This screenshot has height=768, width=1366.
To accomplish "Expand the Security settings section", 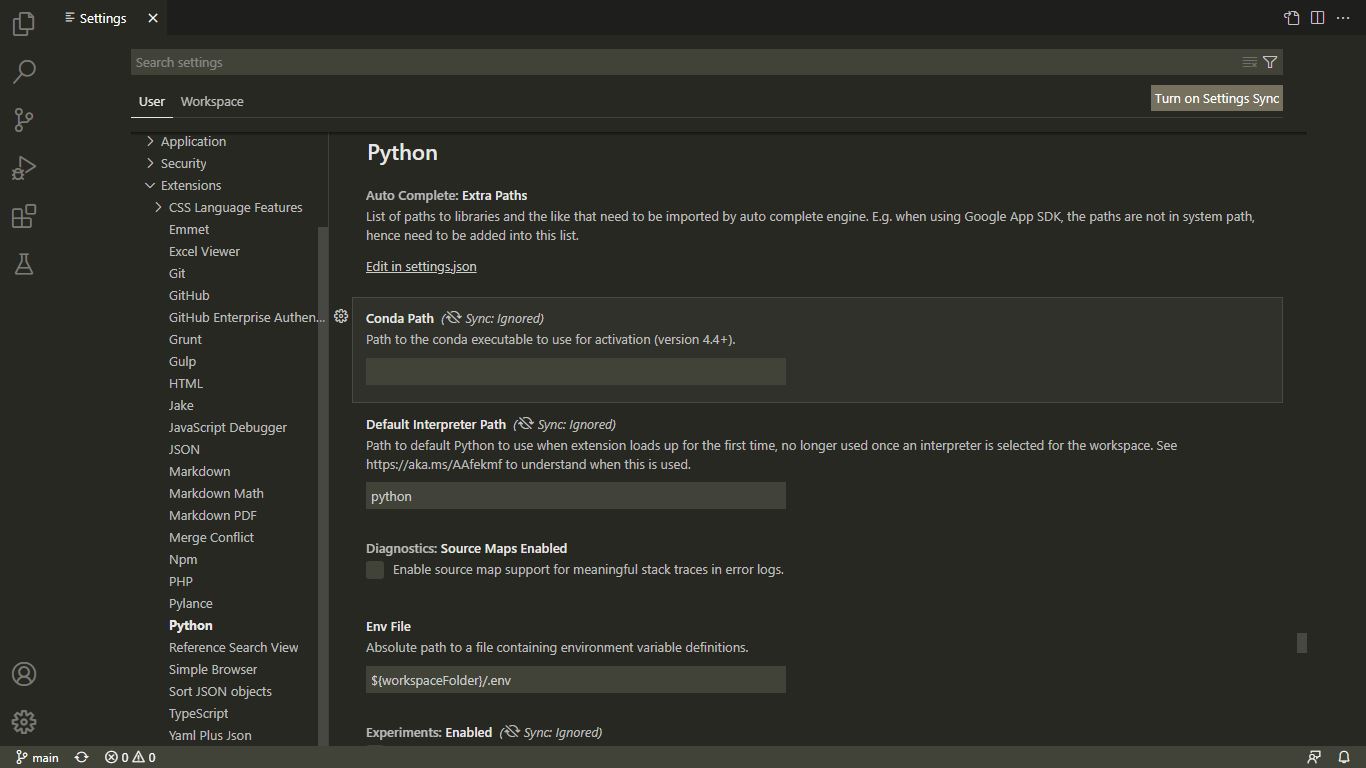I will click(186, 163).
